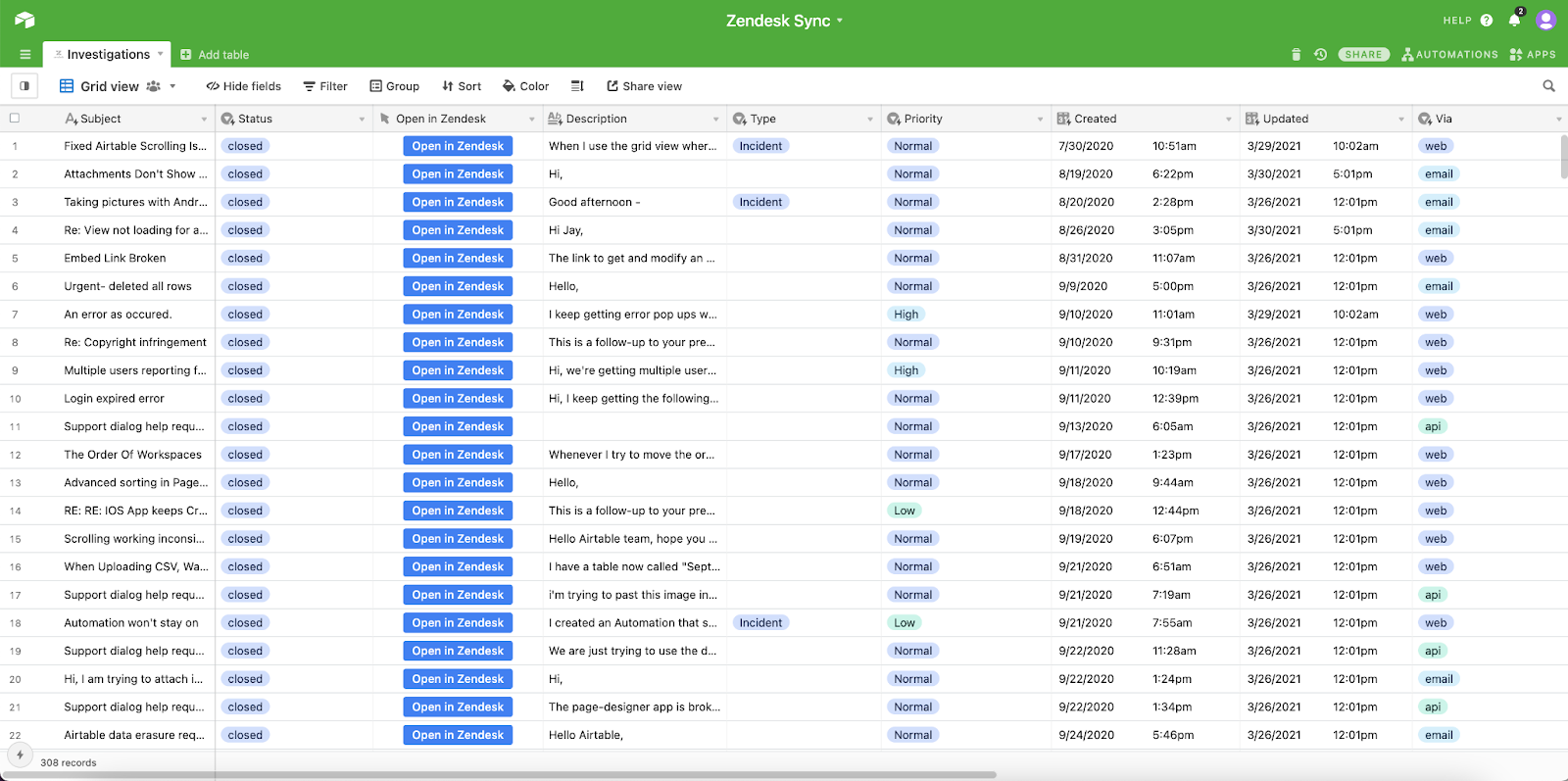Select the Low priority tag in row 14
The image size is (1568, 781).
point(905,511)
